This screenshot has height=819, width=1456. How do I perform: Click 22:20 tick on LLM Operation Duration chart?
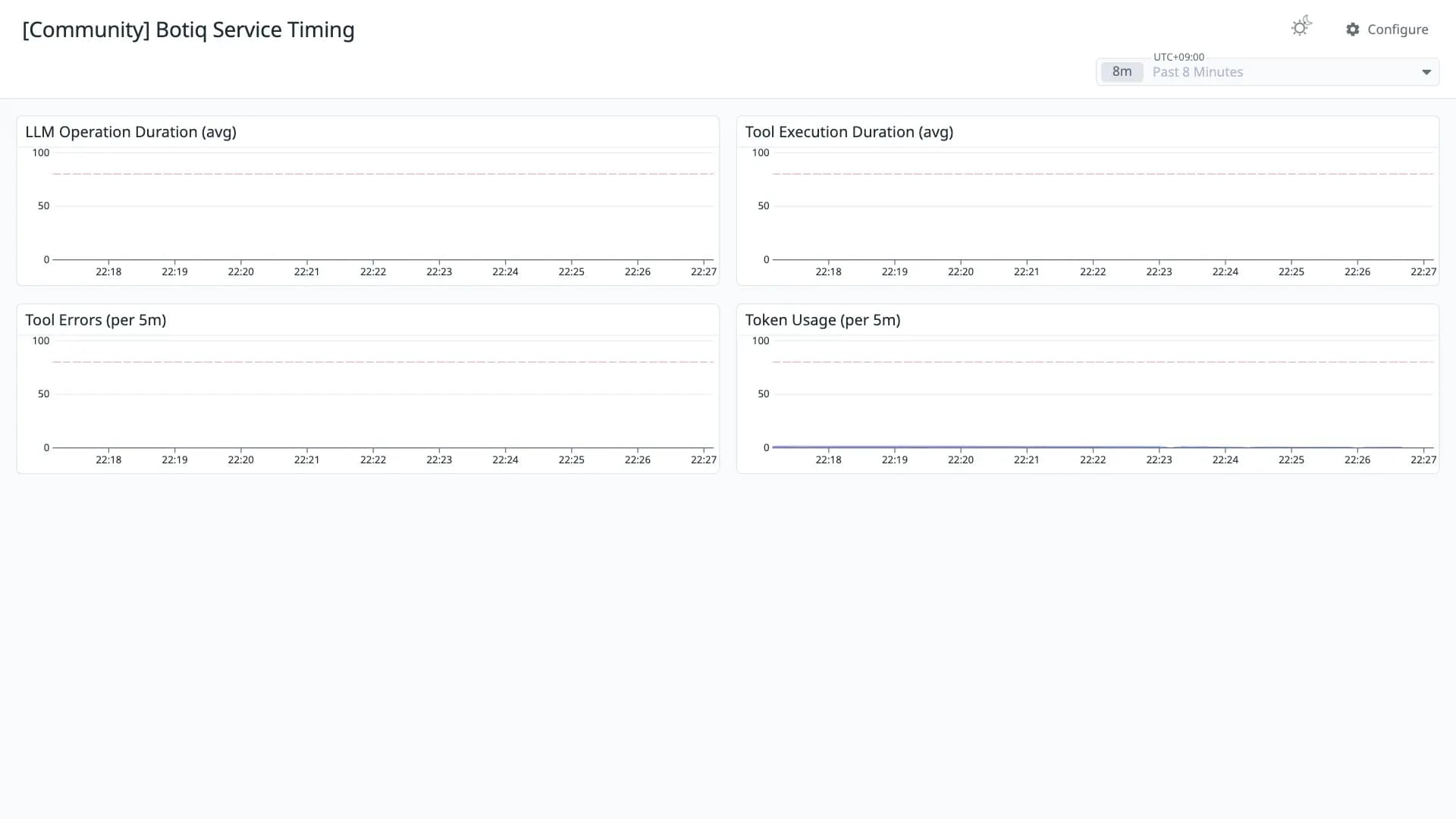click(240, 271)
